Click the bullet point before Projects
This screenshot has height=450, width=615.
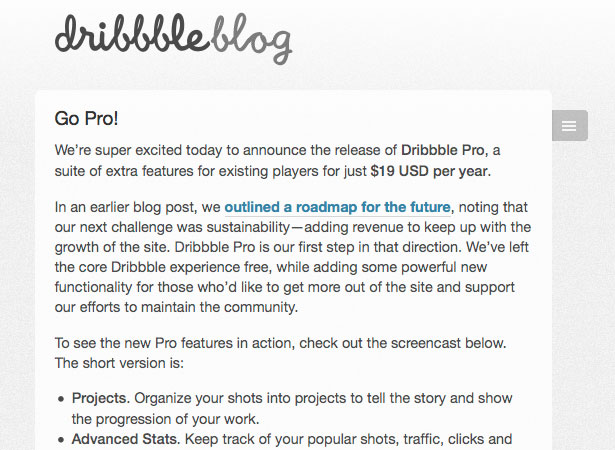click(61, 399)
